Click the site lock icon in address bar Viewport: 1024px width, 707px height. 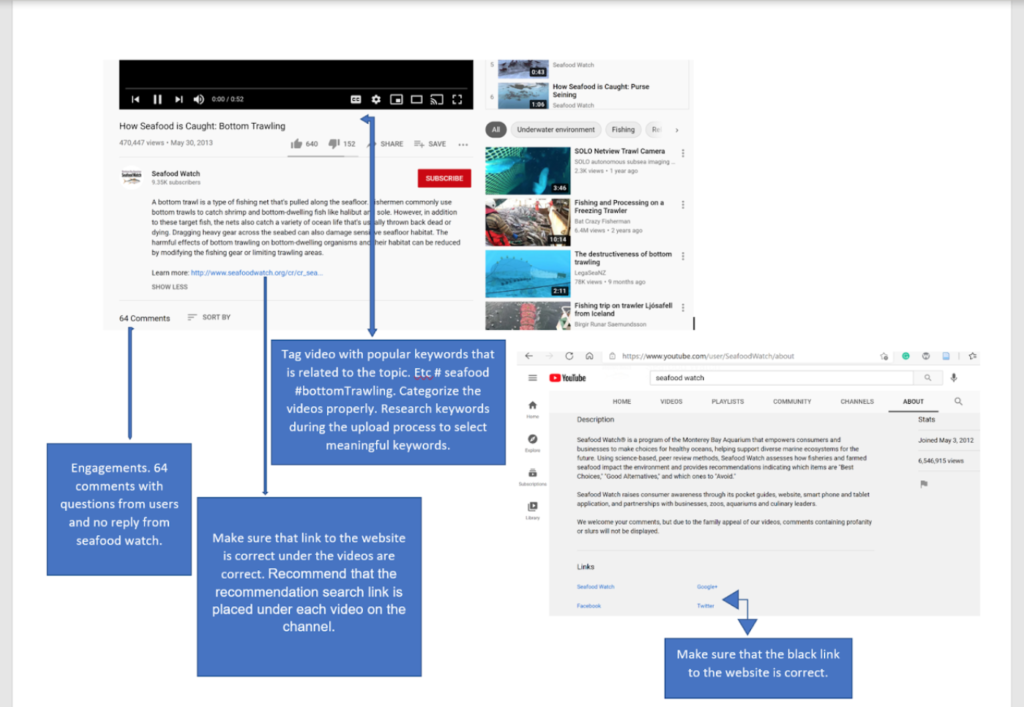(x=612, y=356)
